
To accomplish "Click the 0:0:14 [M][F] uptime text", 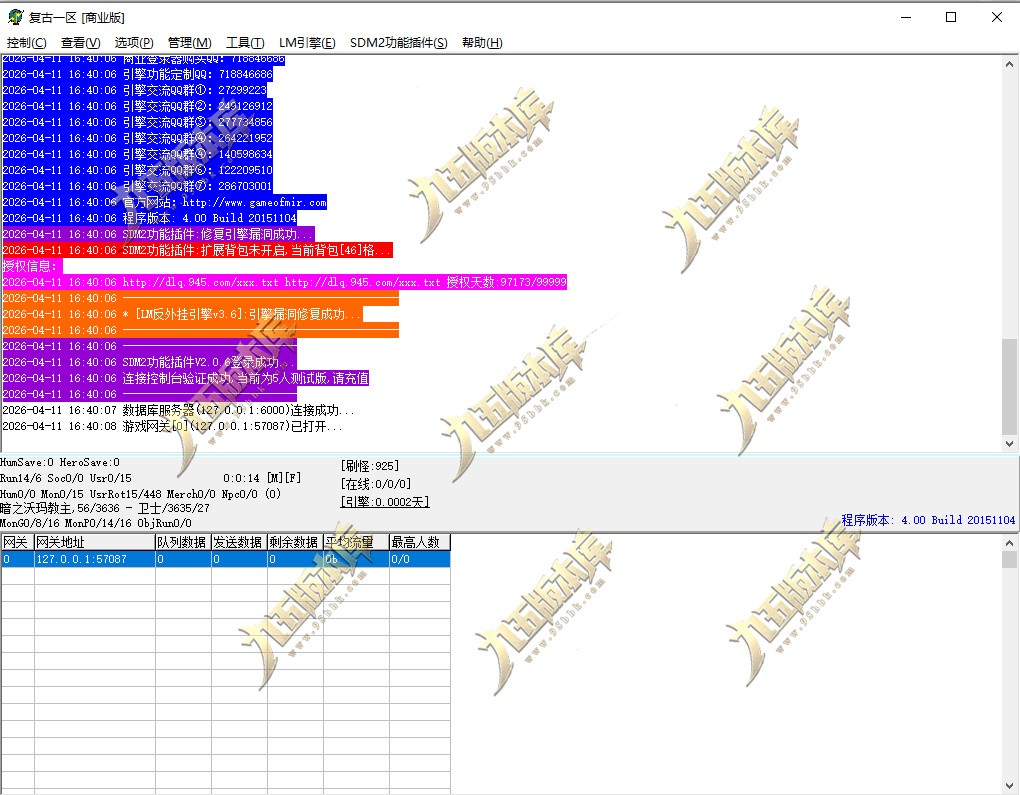I will pyautogui.click(x=262, y=478).
